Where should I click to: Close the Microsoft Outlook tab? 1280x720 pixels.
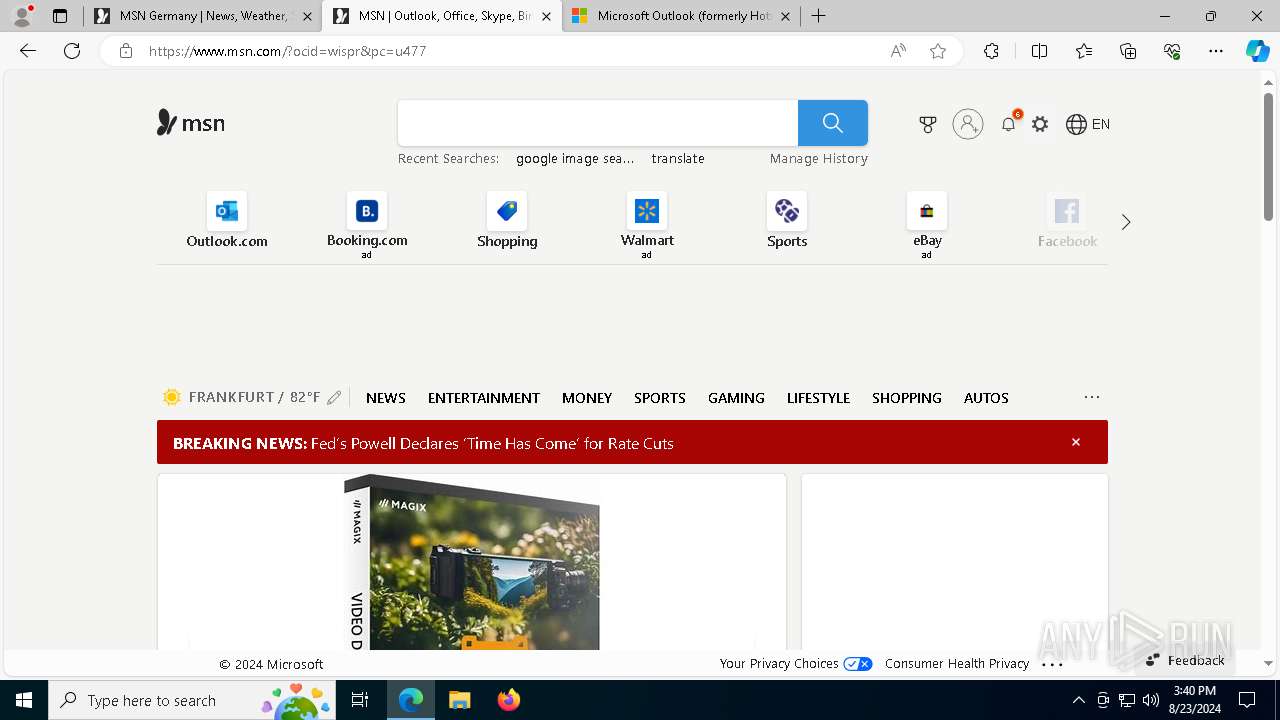pyautogui.click(x=785, y=16)
